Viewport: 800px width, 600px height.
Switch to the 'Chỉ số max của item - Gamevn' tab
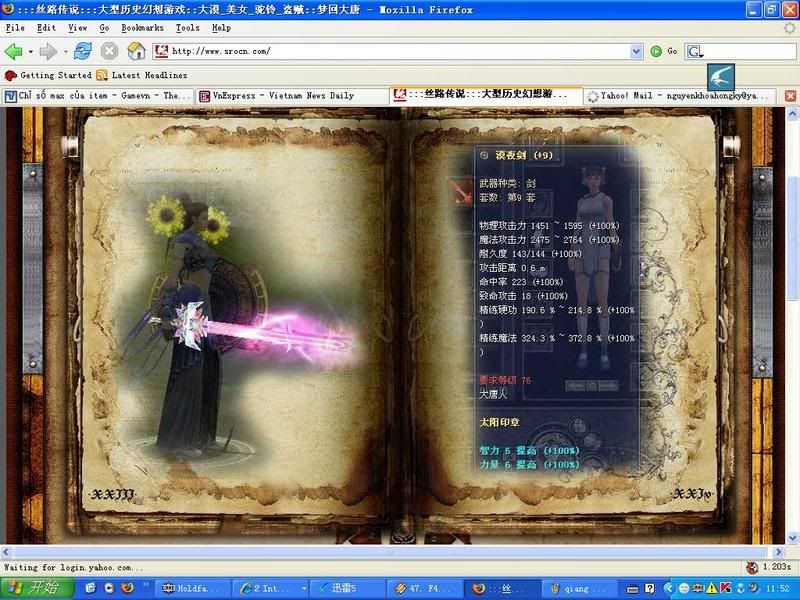click(97, 96)
